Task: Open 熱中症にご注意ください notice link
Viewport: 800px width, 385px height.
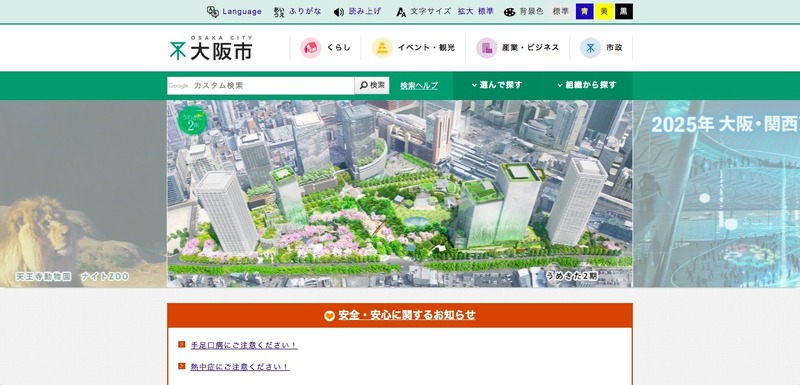Action: [240, 367]
